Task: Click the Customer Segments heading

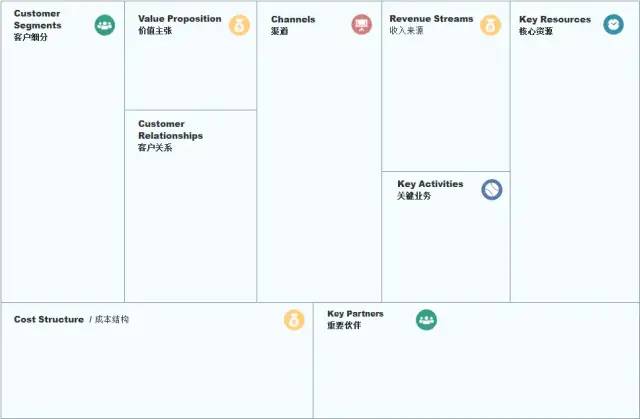Action: coord(38,19)
